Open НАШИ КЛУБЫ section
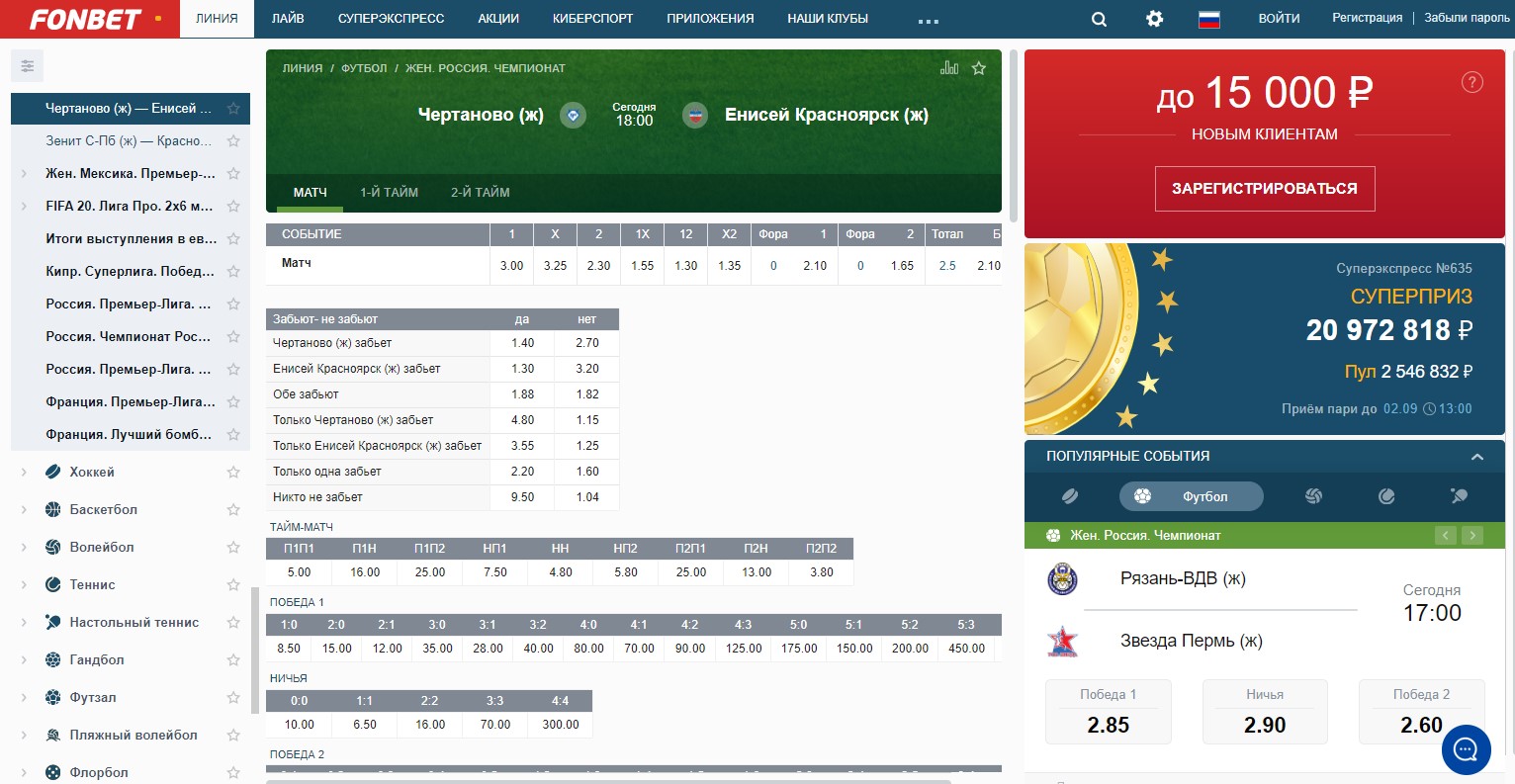This screenshot has width=1515, height=784. coord(828,19)
